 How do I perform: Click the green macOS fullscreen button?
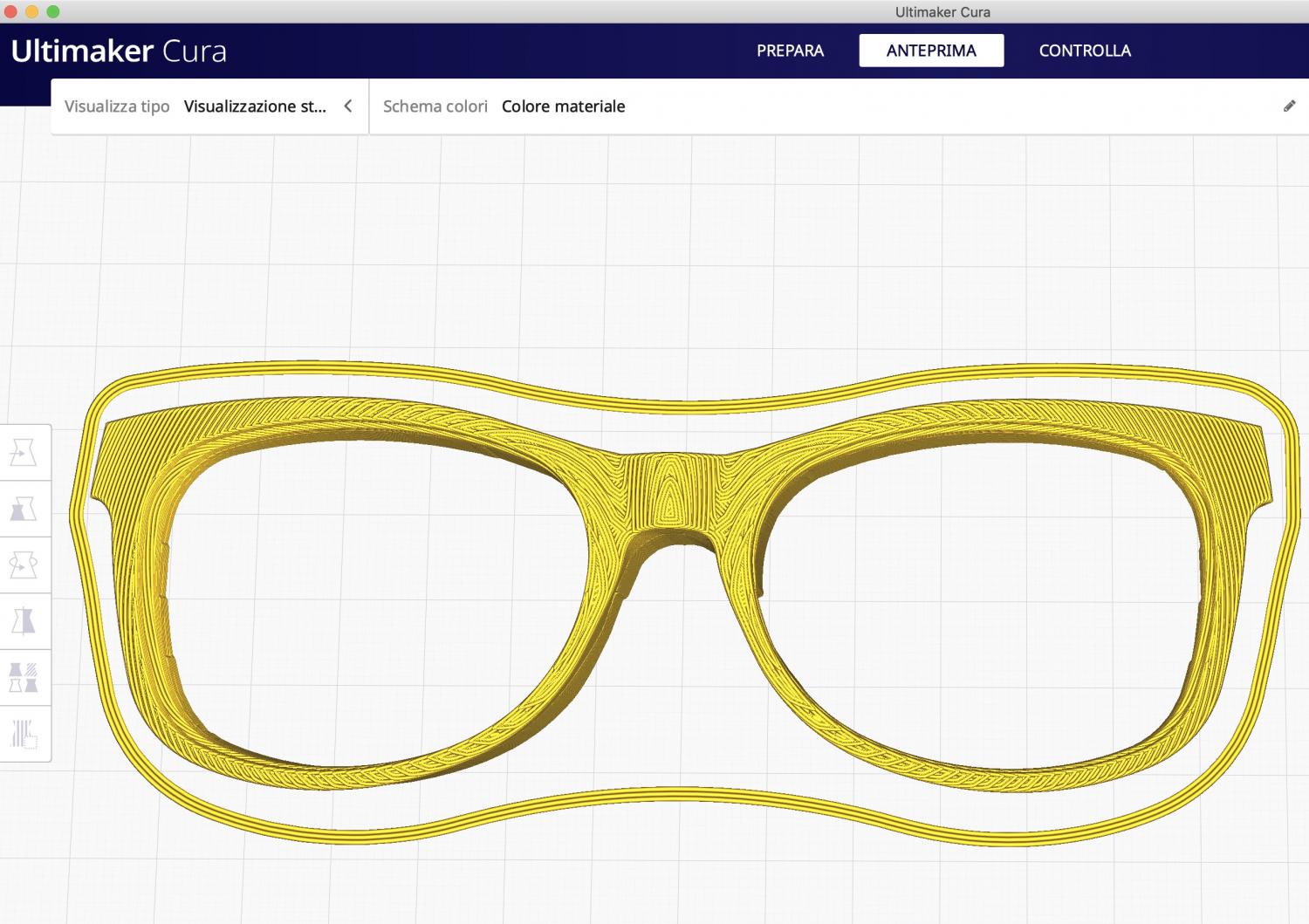53,11
